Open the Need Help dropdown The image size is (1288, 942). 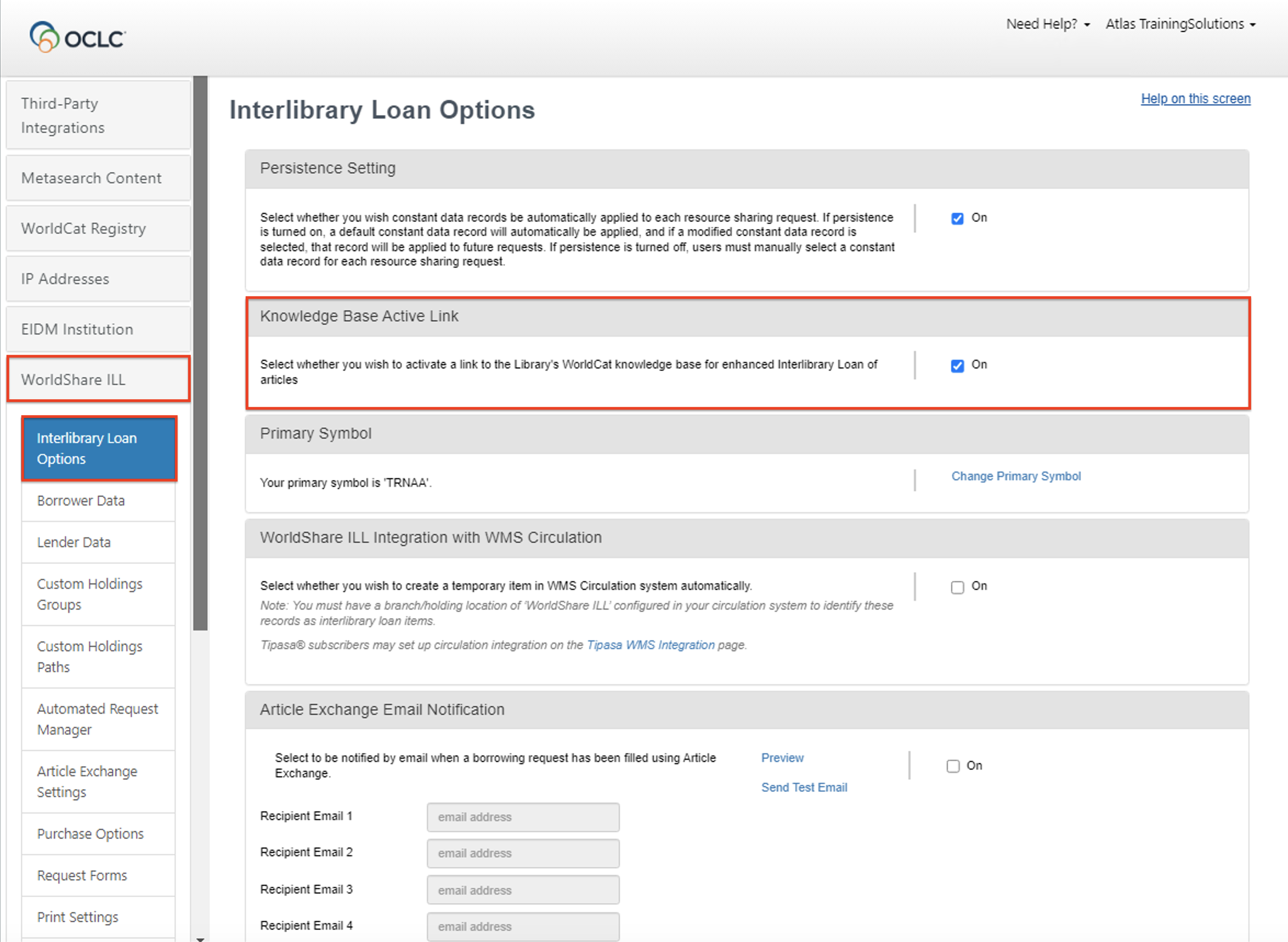(x=1047, y=24)
